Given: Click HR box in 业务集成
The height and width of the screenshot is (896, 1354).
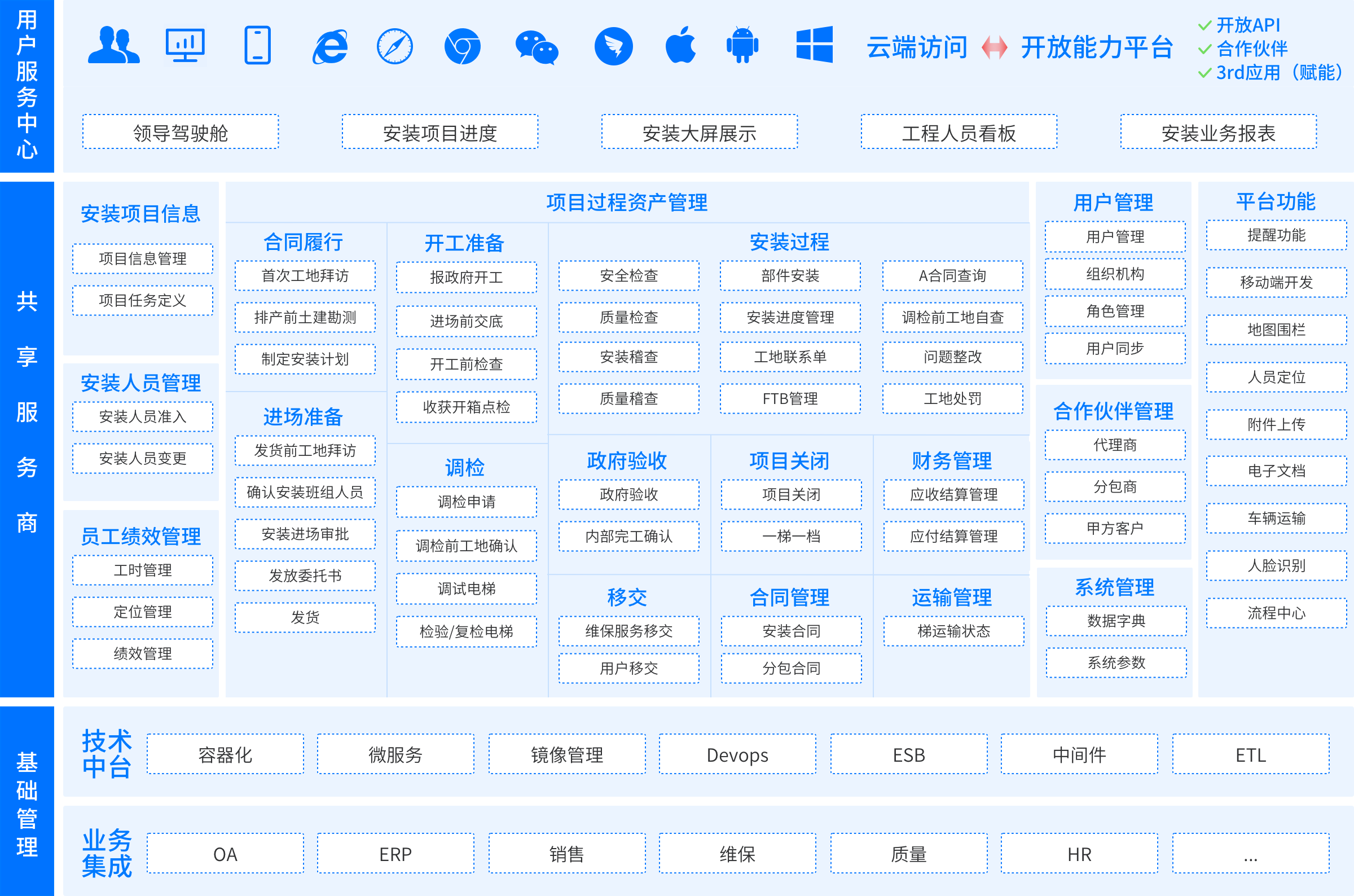Looking at the screenshot, I should pyautogui.click(x=1080, y=854).
